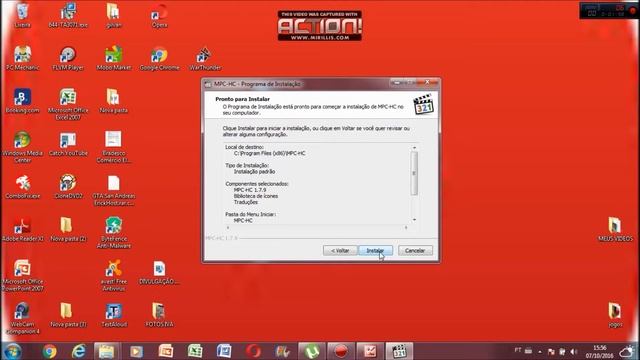Open the avast! Free Antivirus desktop shortcut
The height and width of the screenshot is (360, 640).
pos(114,275)
